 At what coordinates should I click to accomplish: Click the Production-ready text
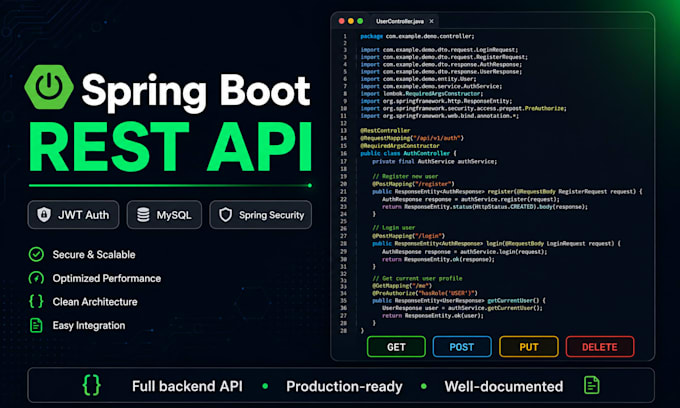pos(344,386)
